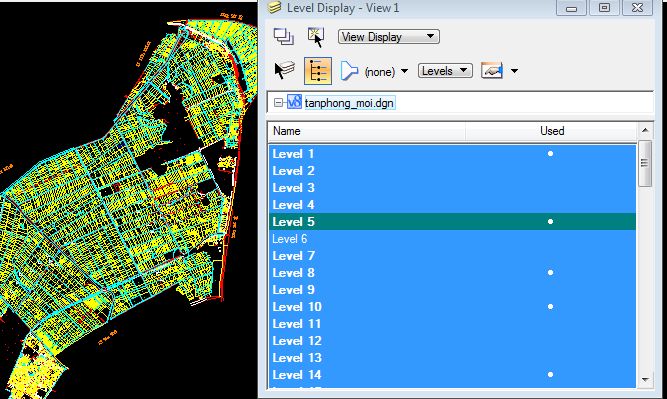Open the View Display dropdown
Image resolution: width=667 pixels, height=399 pixels.
click(388, 37)
